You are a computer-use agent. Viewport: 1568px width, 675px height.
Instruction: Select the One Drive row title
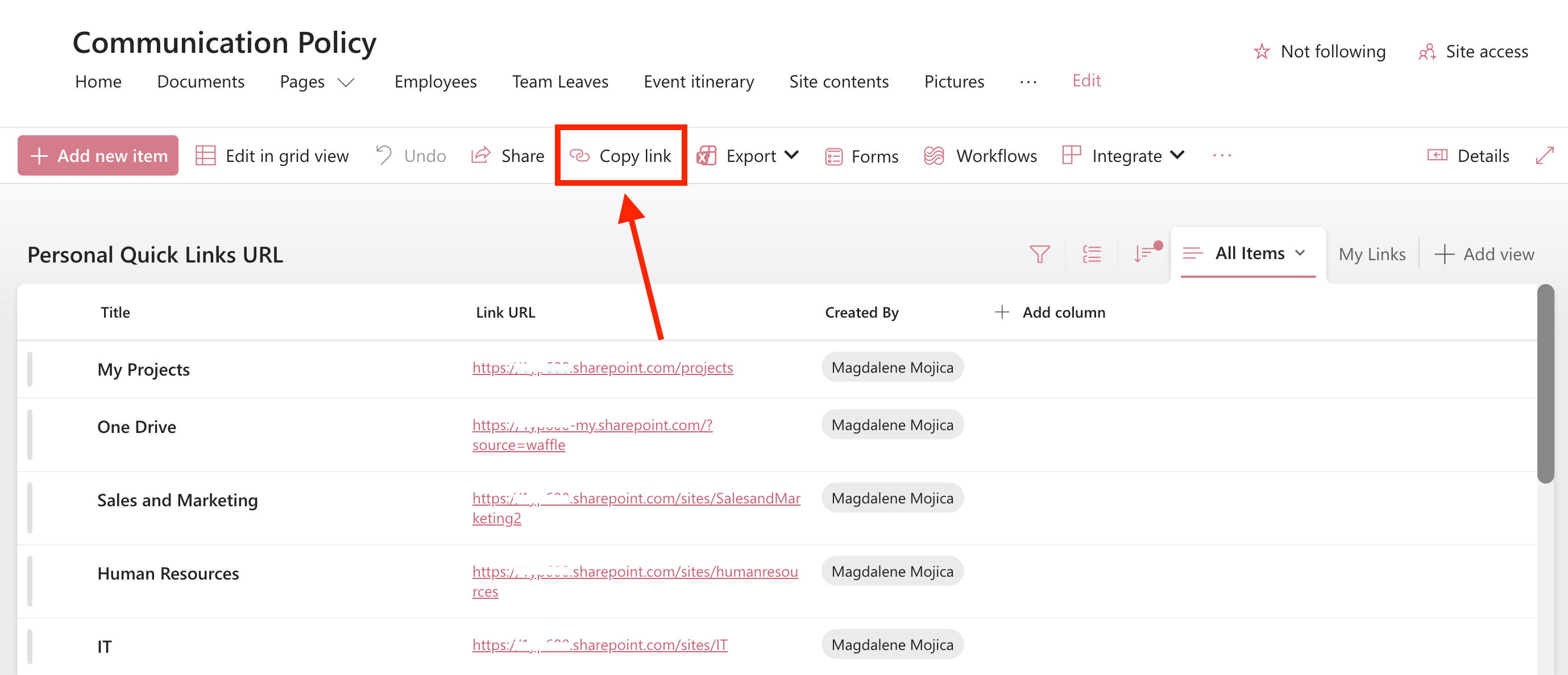point(136,426)
